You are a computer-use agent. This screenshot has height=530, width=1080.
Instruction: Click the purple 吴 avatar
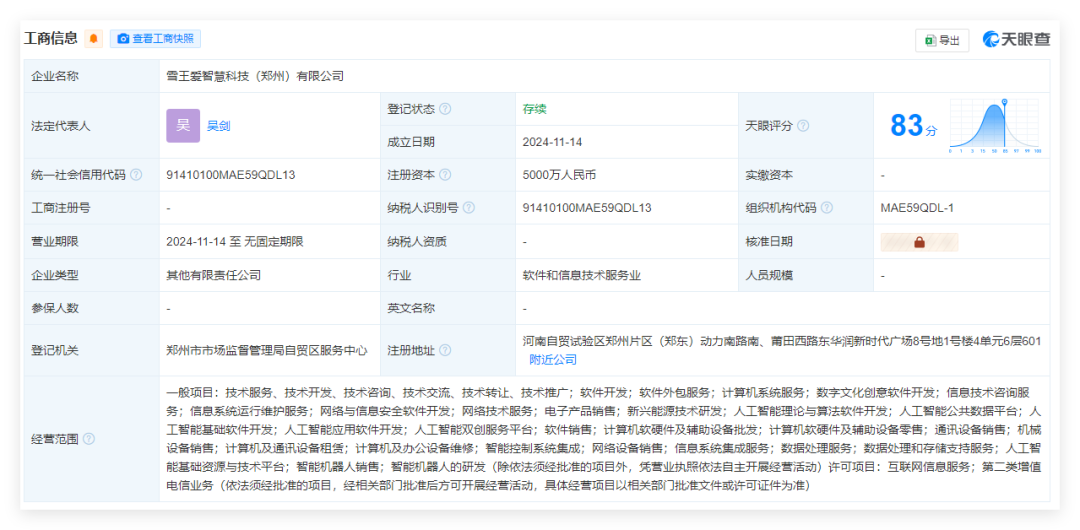[x=183, y=126]
